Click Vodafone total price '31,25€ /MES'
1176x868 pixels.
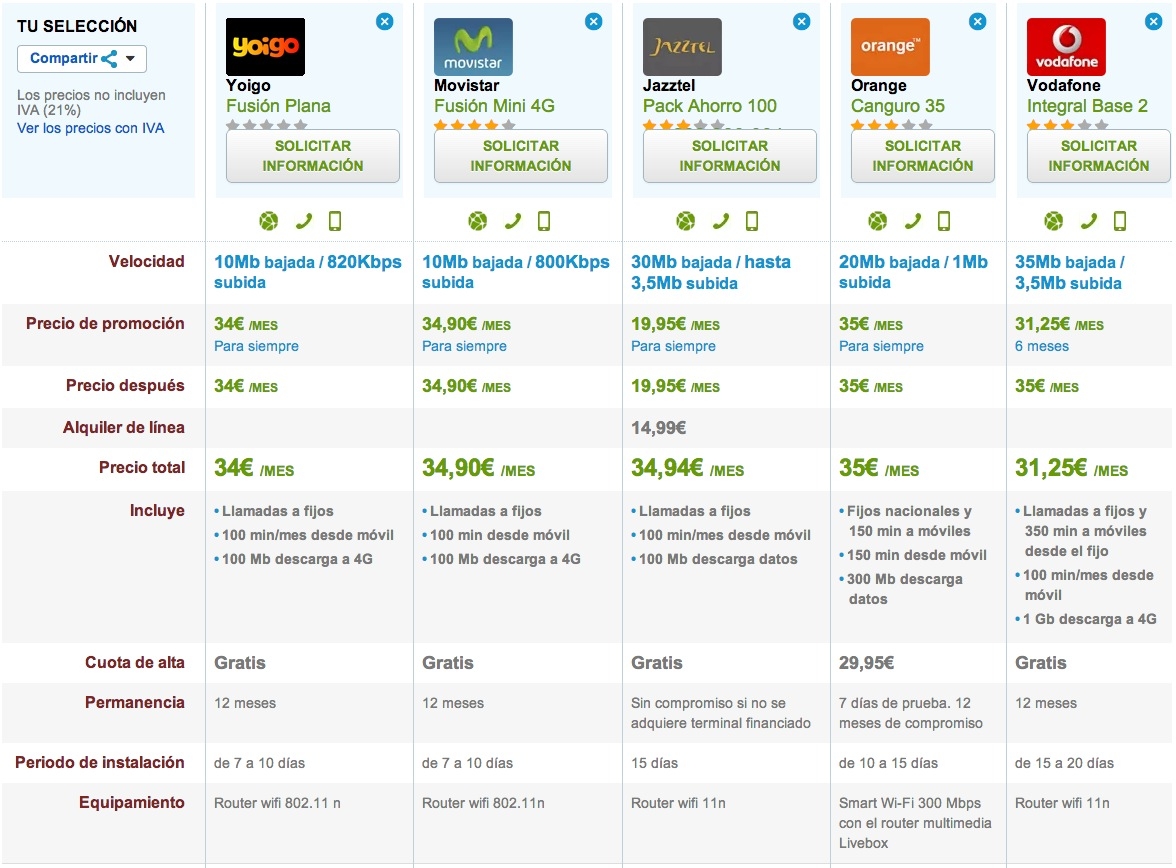(1071, 468)
